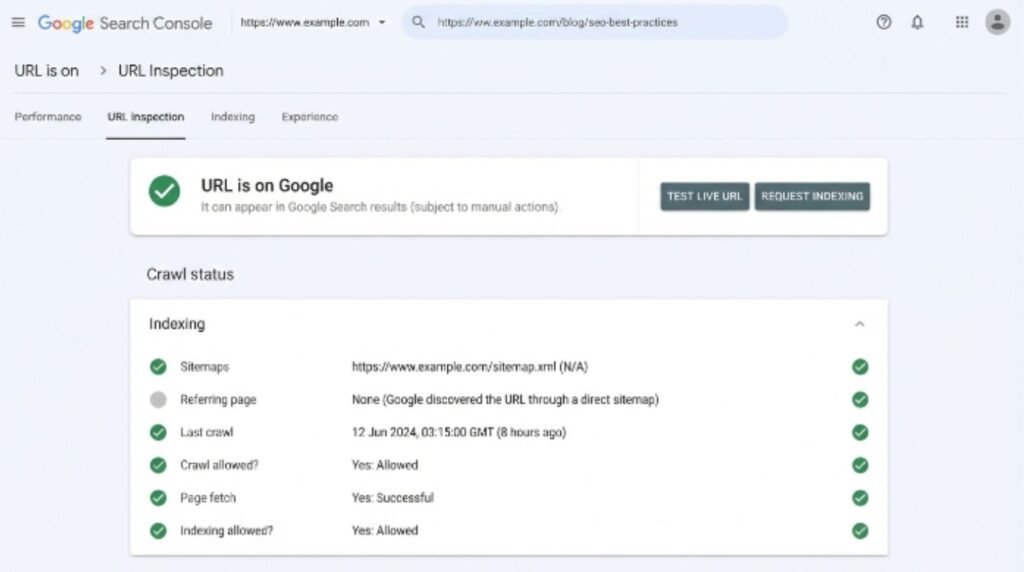Open the Experience tab

[x=310, y=117]
